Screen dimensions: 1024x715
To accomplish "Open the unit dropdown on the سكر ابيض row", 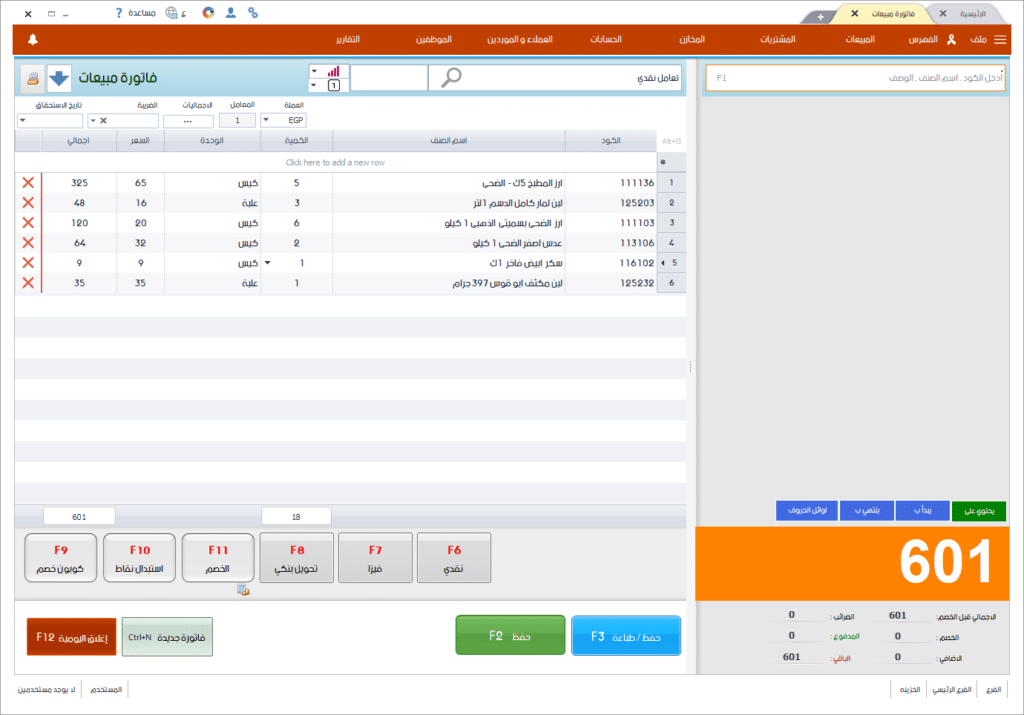I will point(266,263).
